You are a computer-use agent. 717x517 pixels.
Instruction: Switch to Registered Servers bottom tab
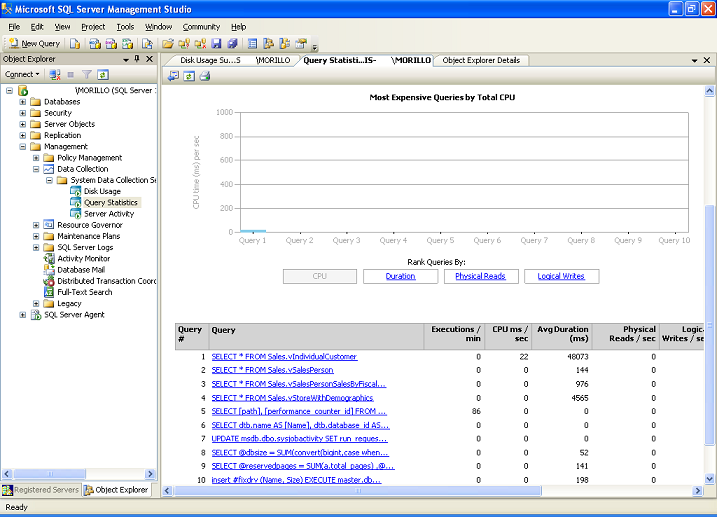pyautogui.click(x=41, y=490)
